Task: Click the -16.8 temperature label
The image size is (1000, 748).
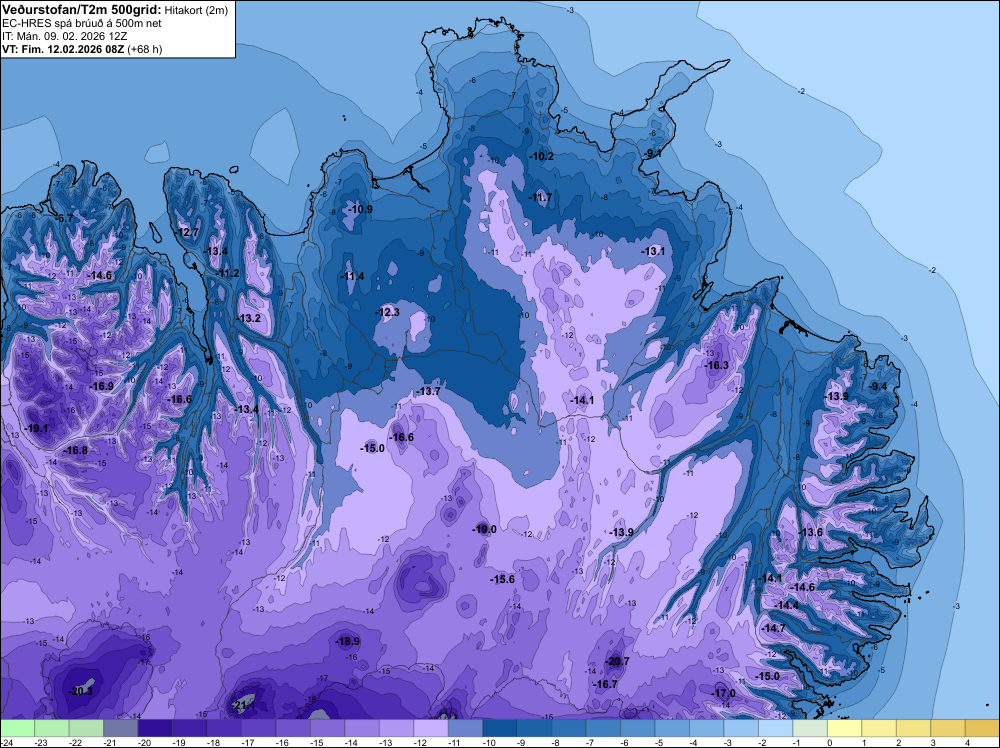Action: (x=76, y=450)
